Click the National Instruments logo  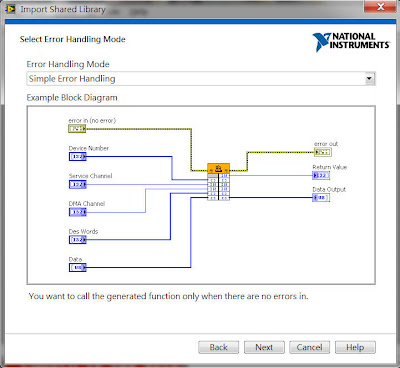pyautogui.click(x=351, y=42)
